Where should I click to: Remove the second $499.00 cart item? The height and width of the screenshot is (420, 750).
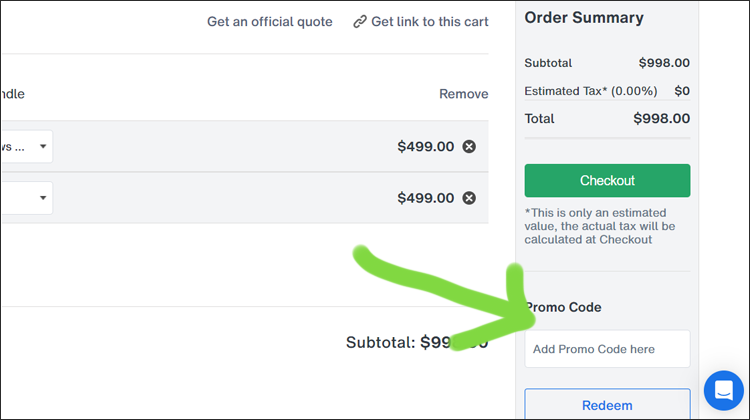click(x=469, y=198)
